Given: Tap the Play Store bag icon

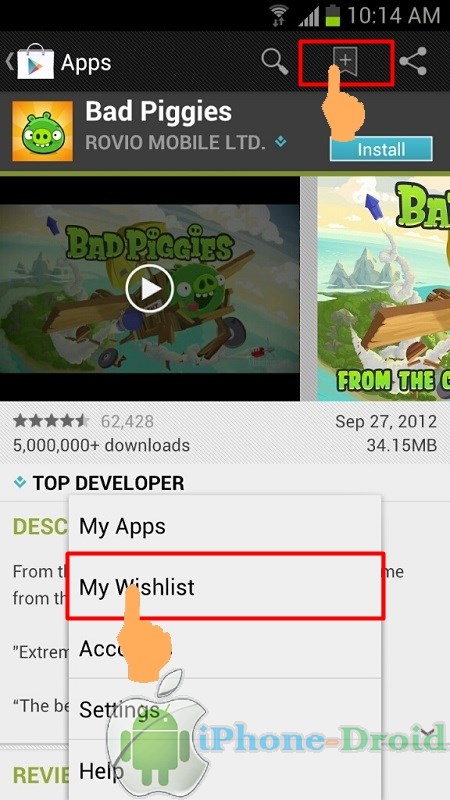Looking at the screenshot, I should coord(35,62).
